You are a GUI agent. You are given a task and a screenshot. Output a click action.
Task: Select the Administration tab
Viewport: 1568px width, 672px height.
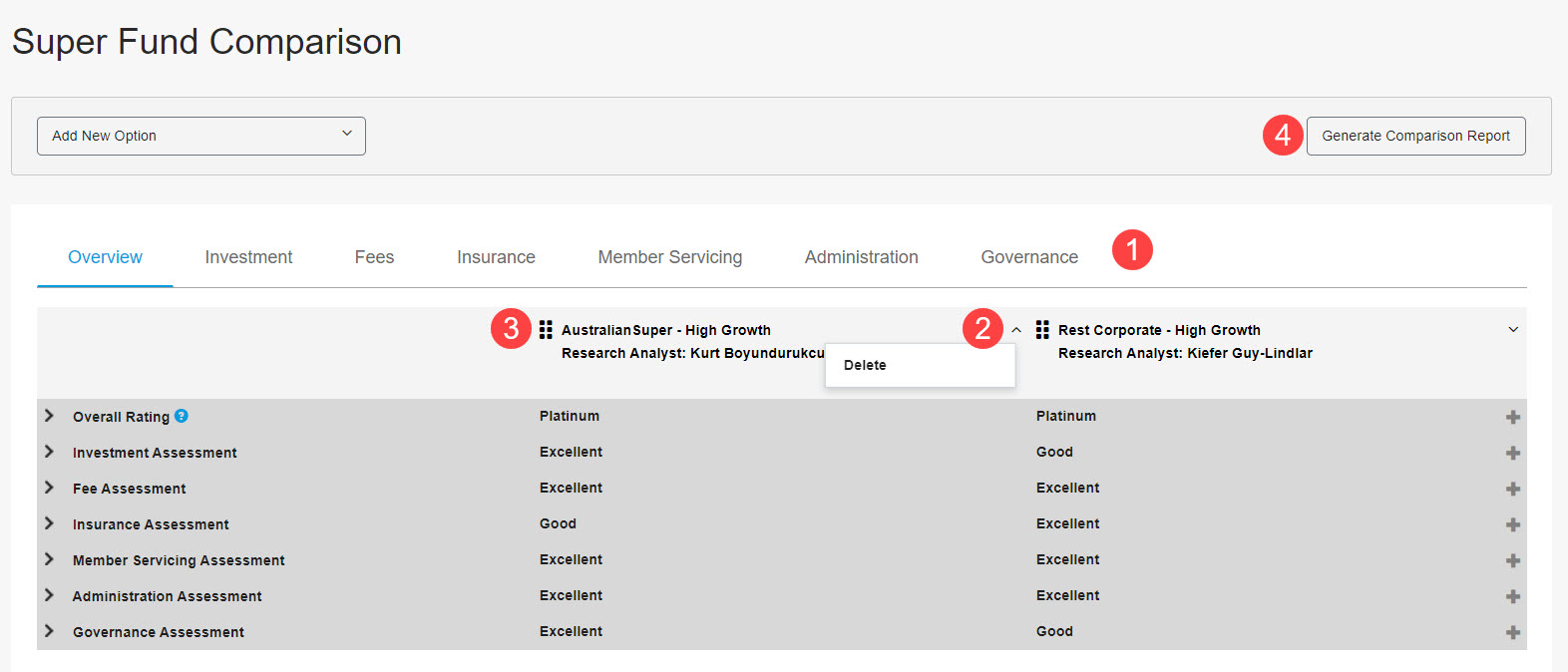[x=862, y=257]
